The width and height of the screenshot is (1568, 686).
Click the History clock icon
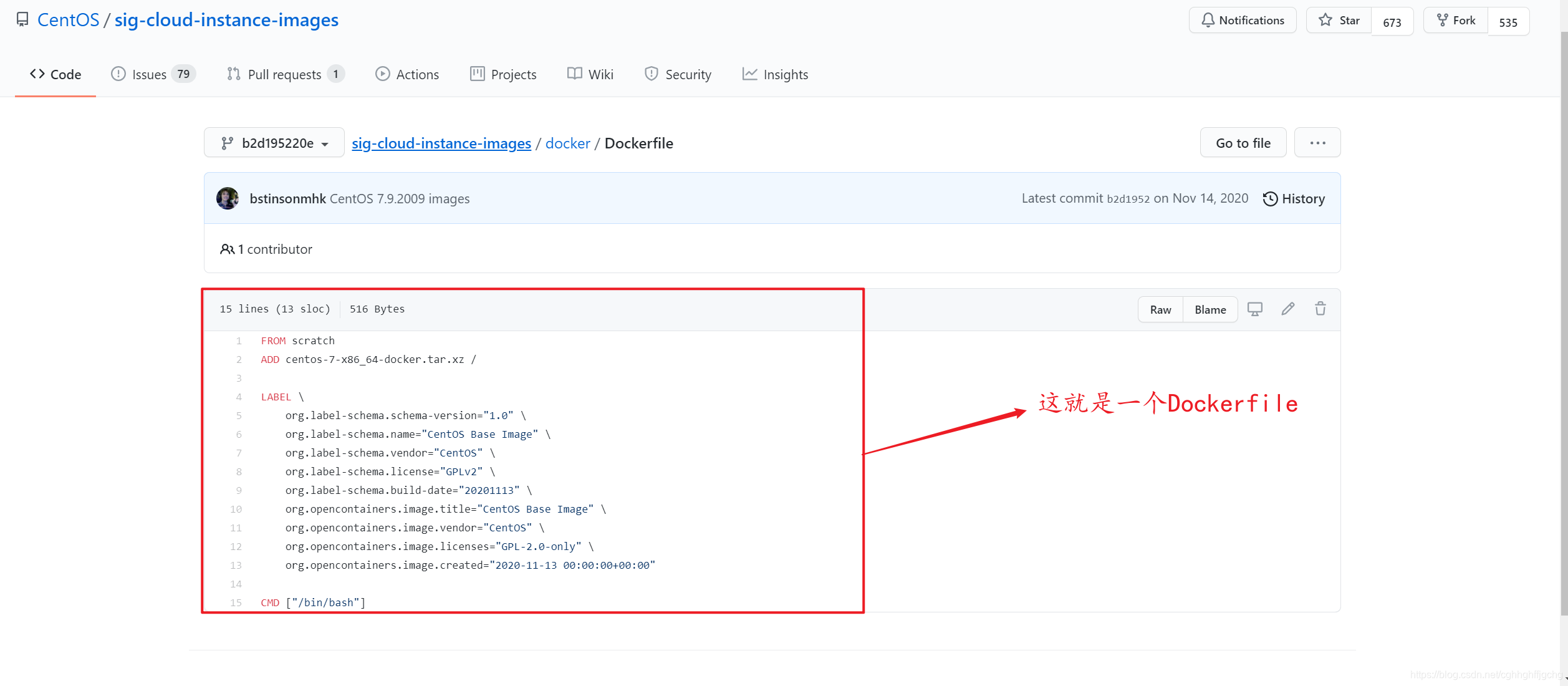pos(1270,199)
